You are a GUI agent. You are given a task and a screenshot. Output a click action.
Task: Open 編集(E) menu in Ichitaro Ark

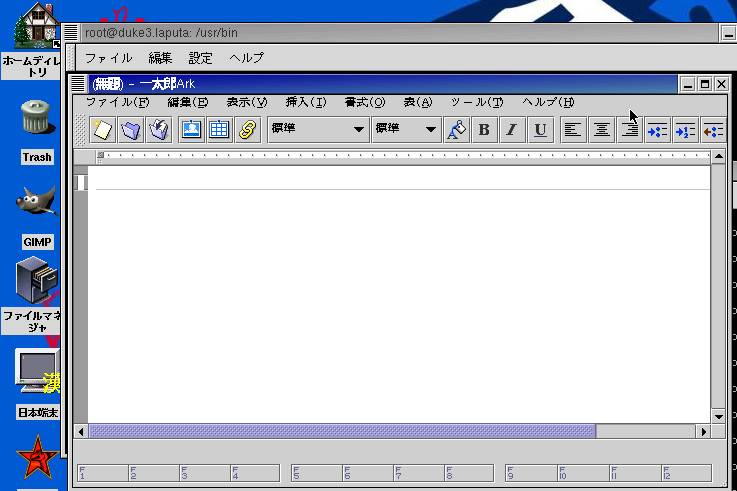pos(188,102)
